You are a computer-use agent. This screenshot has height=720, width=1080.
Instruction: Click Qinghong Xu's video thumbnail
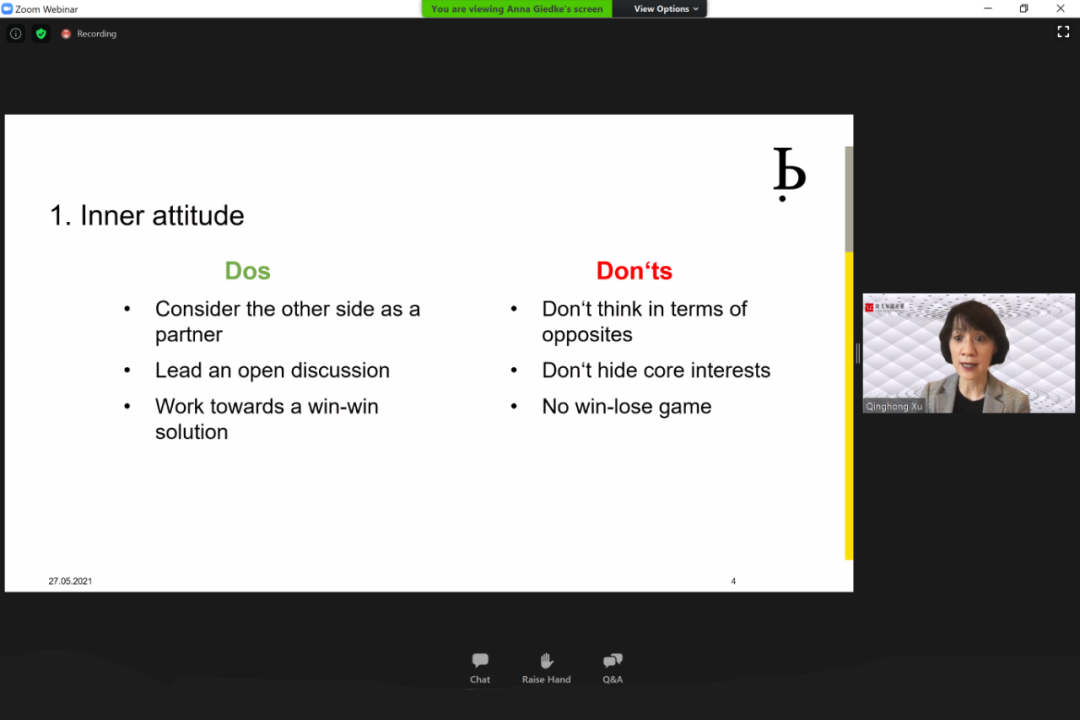click(968, 353)
